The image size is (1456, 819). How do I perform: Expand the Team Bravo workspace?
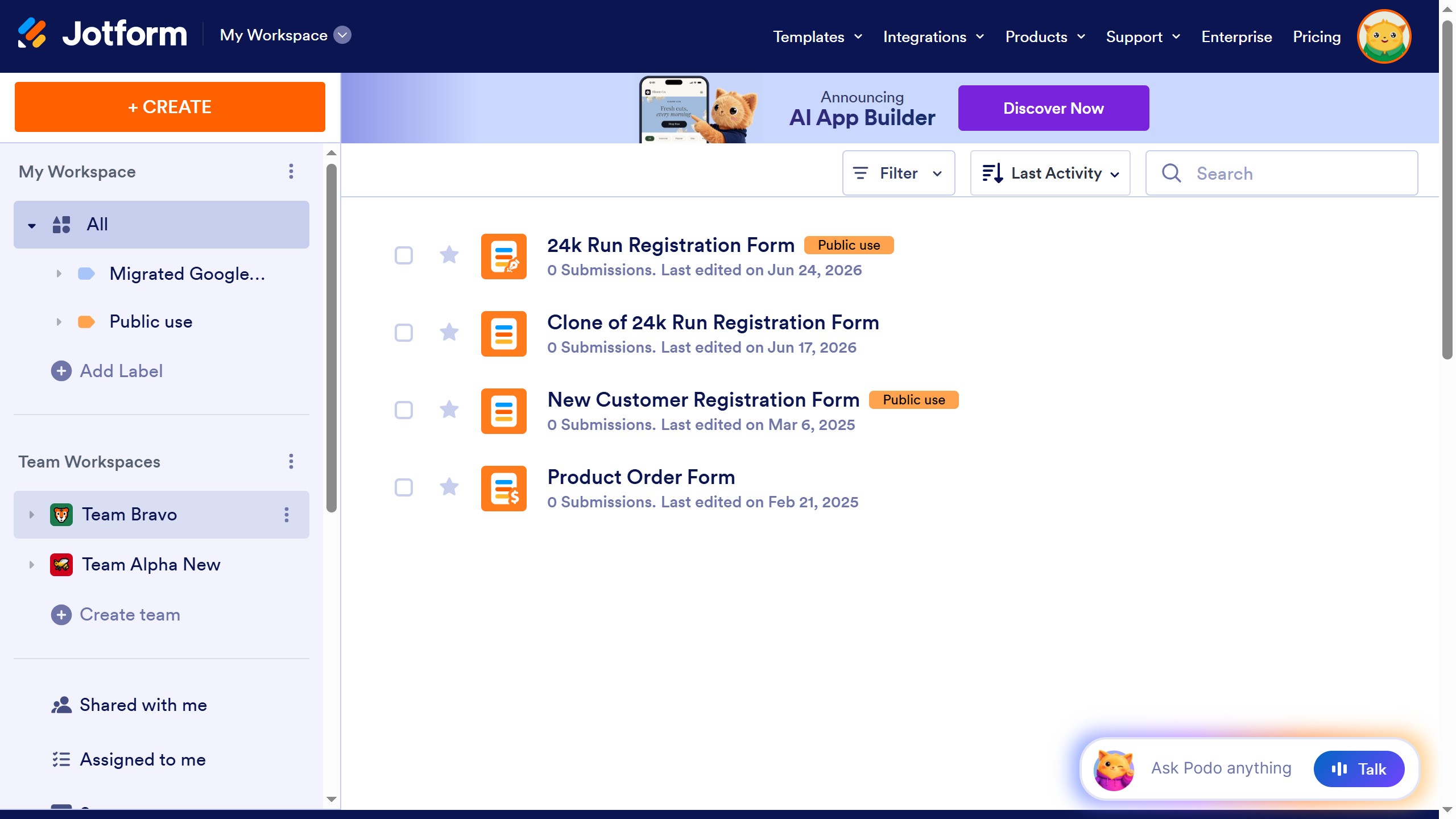click(x=32, y=515)
